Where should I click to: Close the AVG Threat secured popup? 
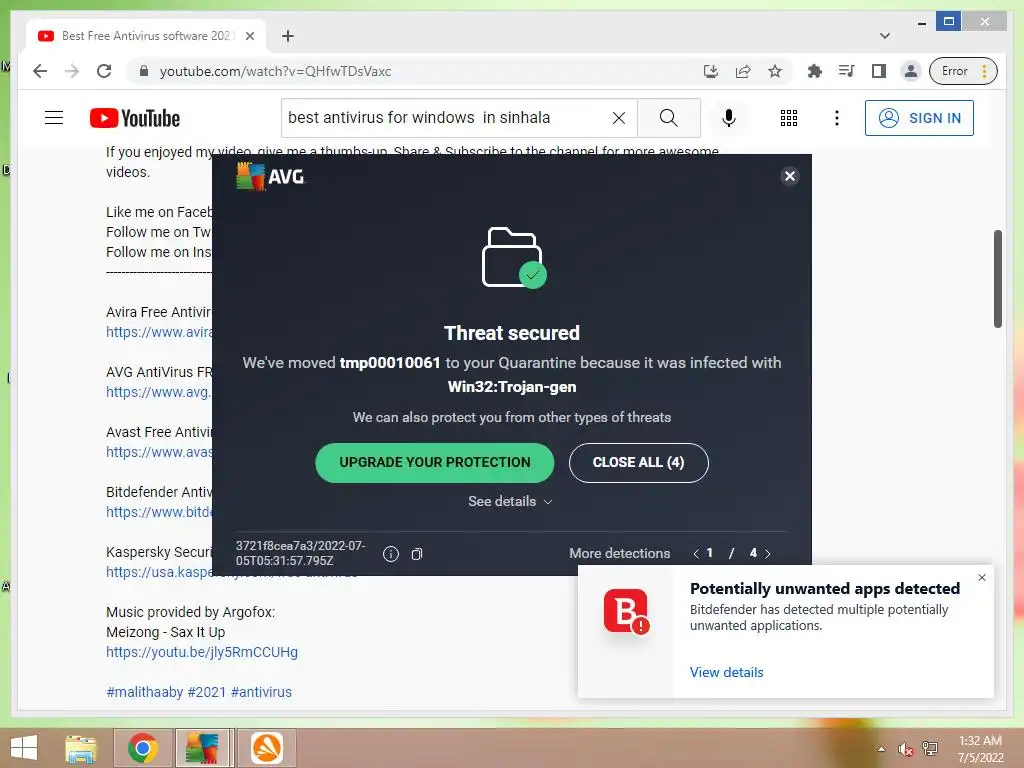click(x=790, y=176)
